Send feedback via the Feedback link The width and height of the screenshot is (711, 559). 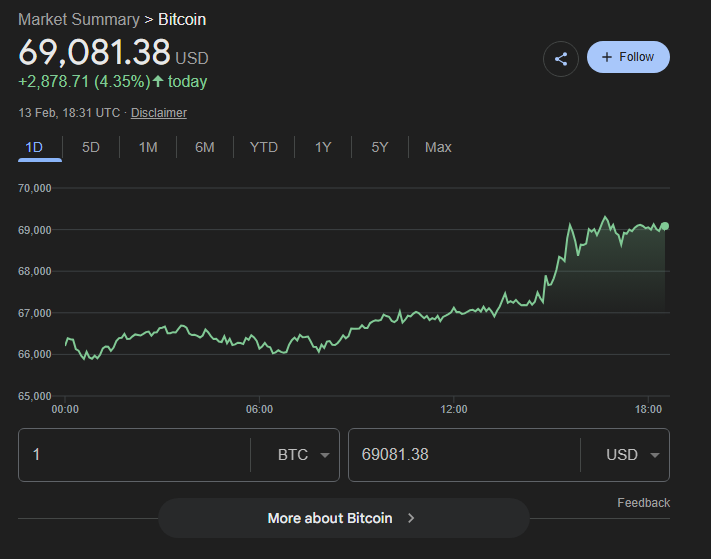click(x=643, y=503)
